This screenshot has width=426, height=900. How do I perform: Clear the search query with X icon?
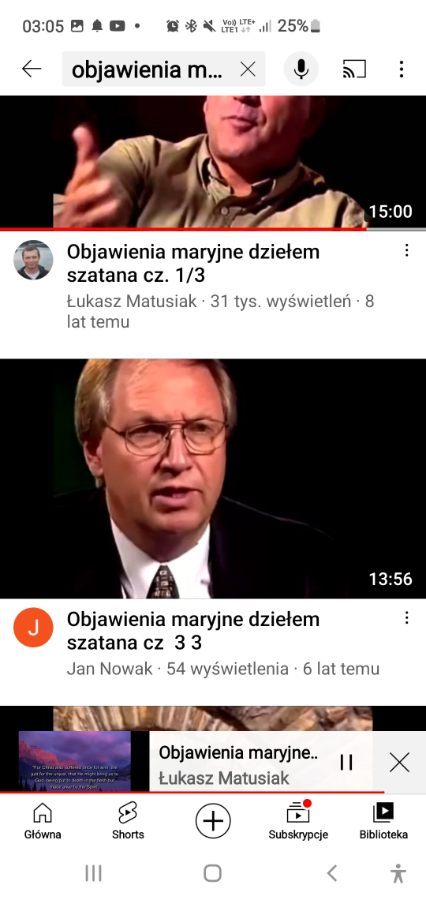(x=247, y=69)
